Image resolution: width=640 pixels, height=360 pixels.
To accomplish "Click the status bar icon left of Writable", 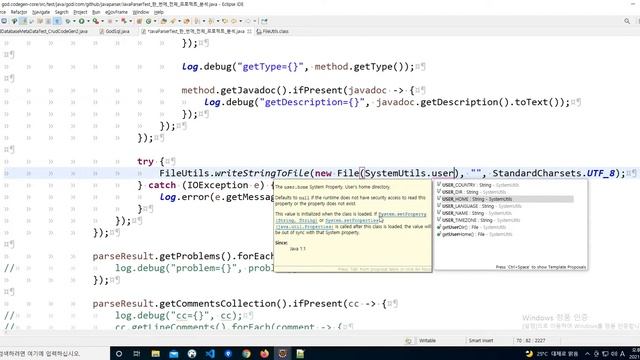I will [x=408, y=340].
